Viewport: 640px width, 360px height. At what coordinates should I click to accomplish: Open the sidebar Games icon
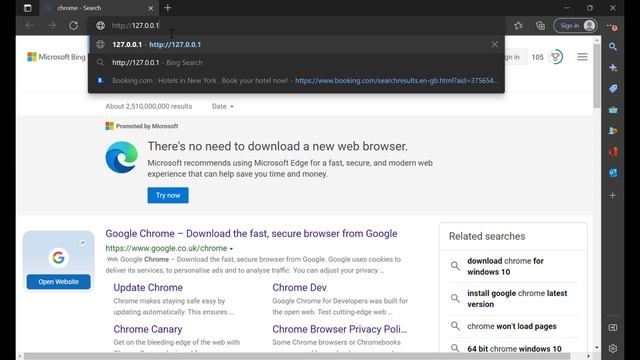[x=613, y=131]
